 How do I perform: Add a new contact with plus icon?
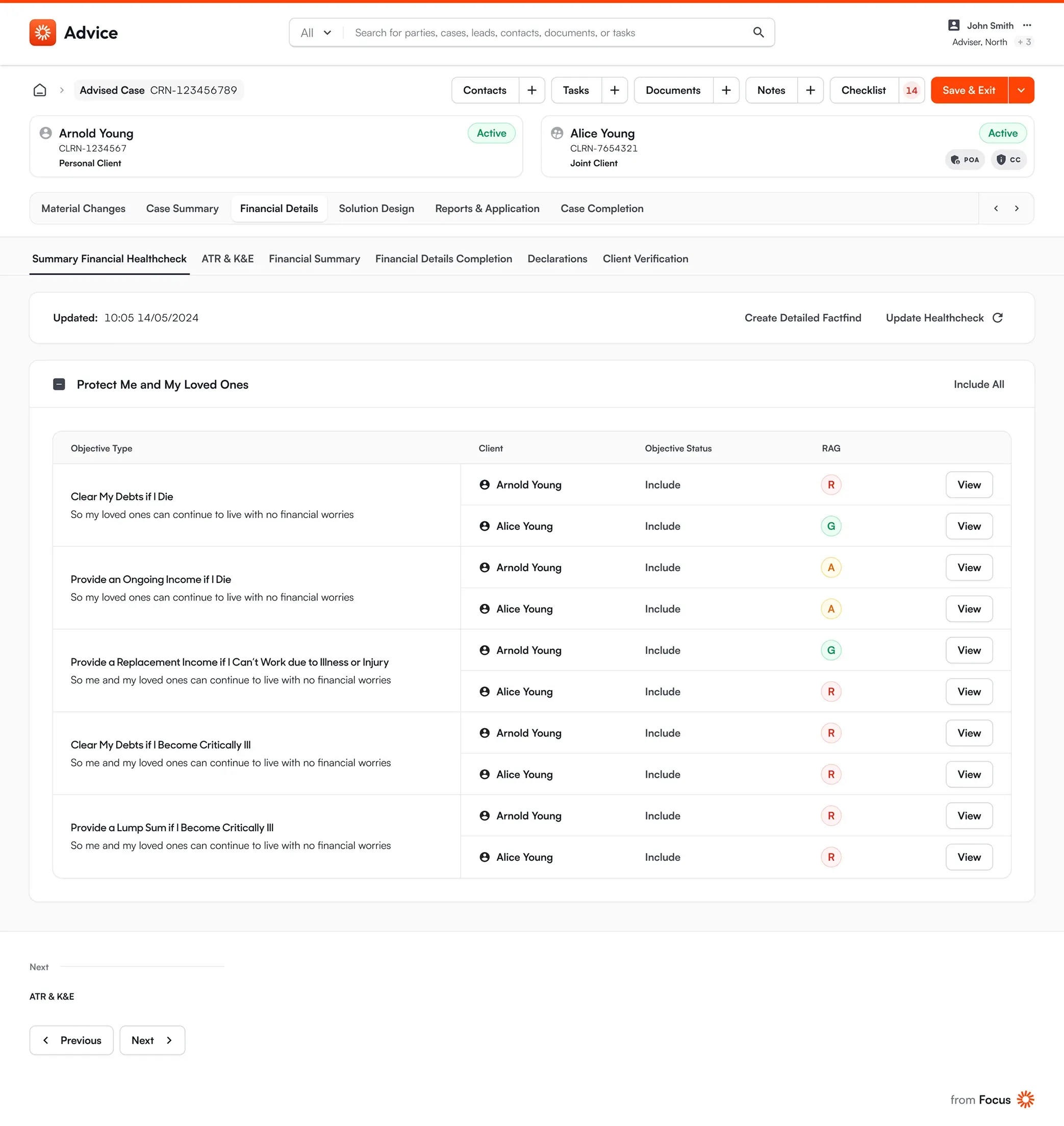coord(532,90)
